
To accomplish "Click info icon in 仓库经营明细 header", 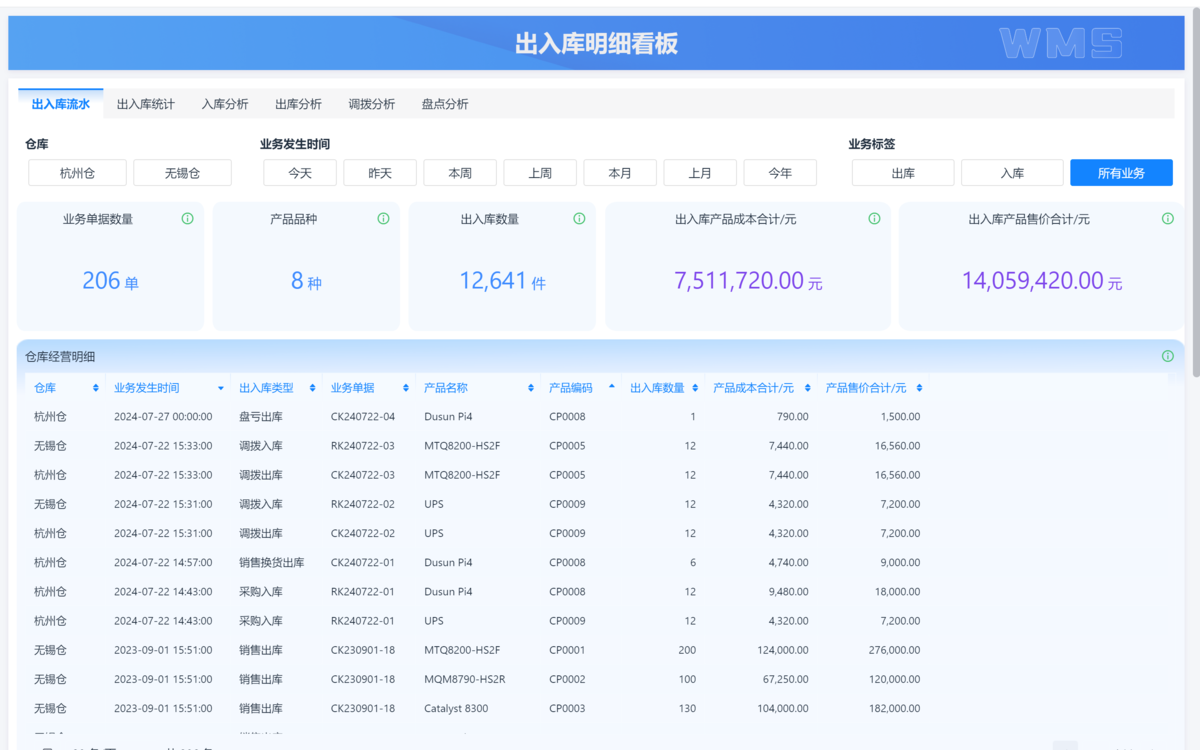I will point(1167,357).
